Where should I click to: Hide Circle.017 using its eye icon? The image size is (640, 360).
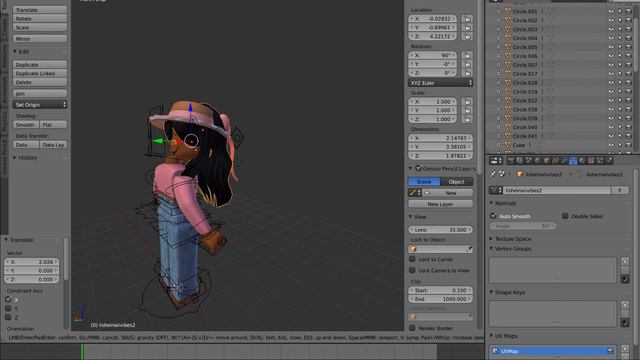click(611, 73)
